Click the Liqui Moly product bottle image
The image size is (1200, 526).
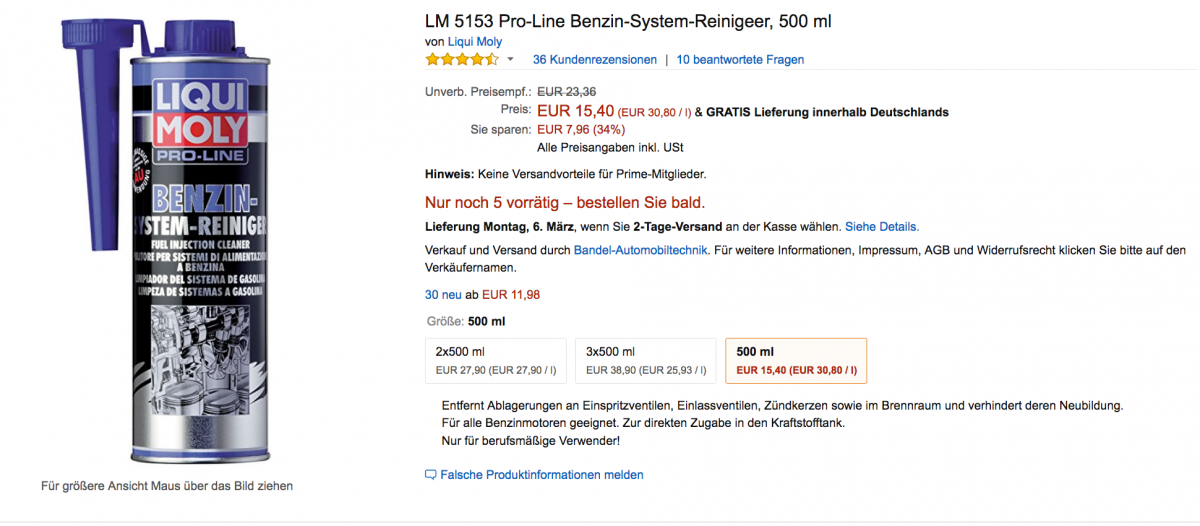pyautogui.click(x=167, y=240)
